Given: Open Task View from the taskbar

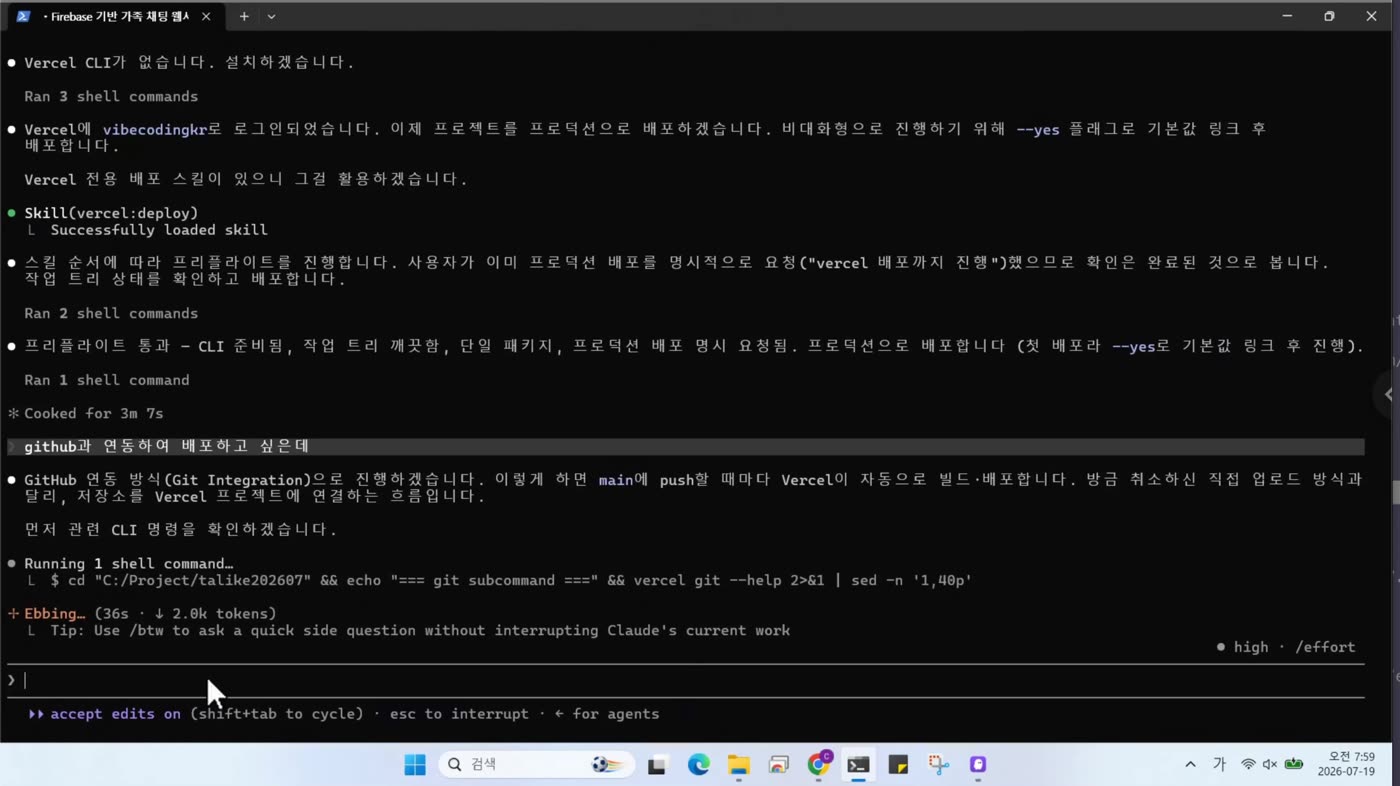Looking at the screenshot, I should pos(657,765).
